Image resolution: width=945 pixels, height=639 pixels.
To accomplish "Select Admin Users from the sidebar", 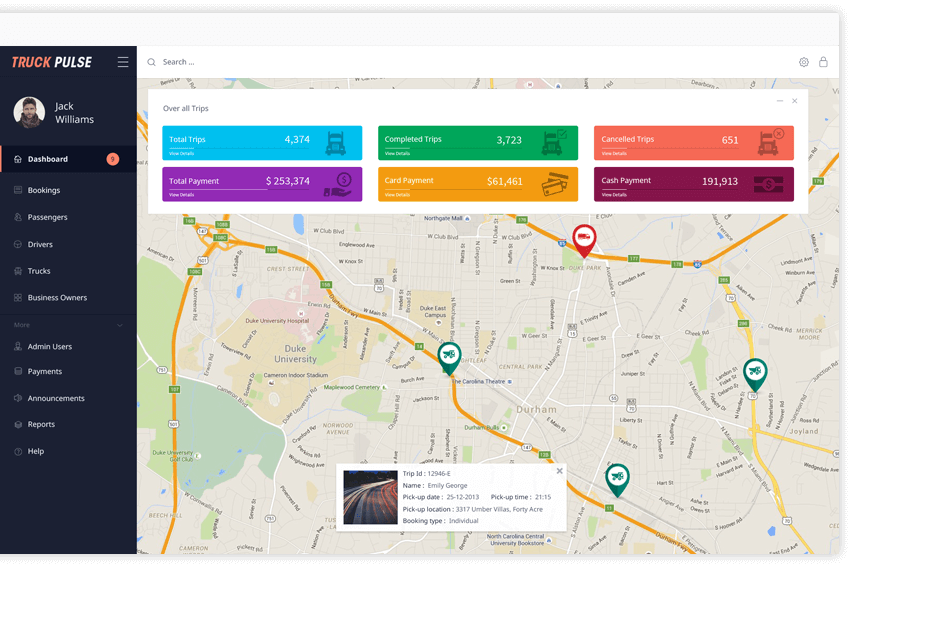I will click(x=20, y=345).
